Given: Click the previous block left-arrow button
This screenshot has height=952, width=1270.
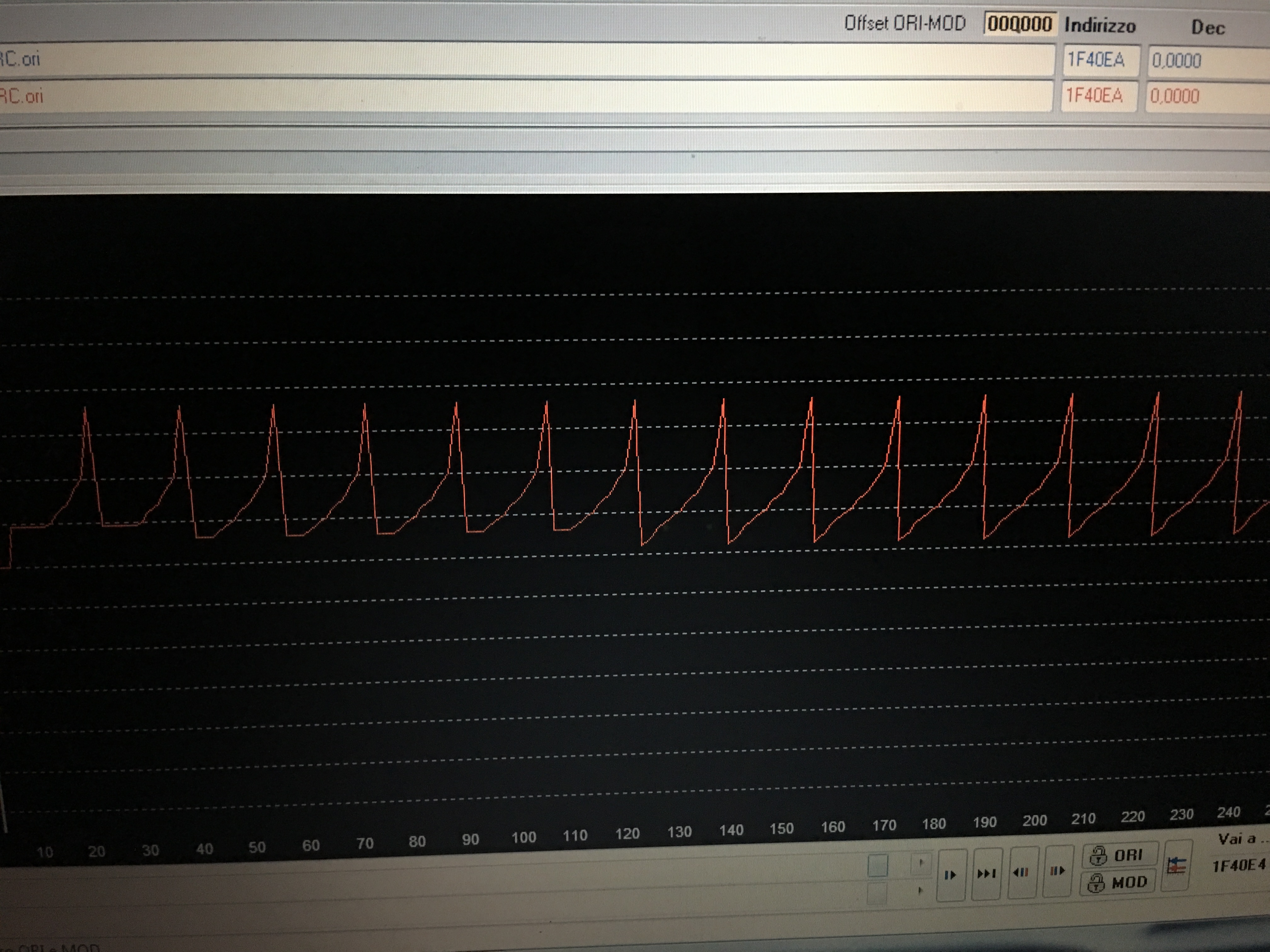Looking at the screenshot, I should tap(1021, 872).
